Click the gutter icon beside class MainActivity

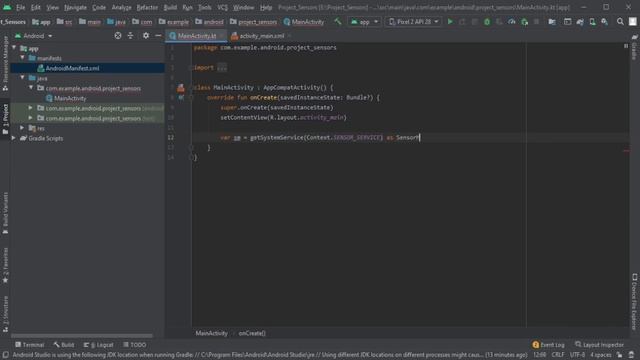click(181, 88)
